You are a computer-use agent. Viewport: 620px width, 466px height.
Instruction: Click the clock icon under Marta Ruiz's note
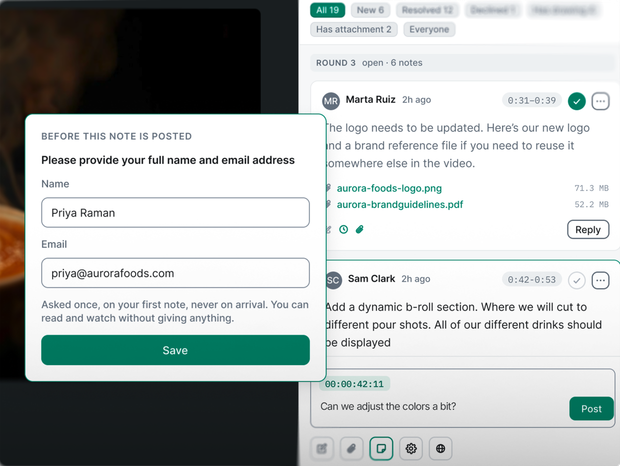point(344,229)
